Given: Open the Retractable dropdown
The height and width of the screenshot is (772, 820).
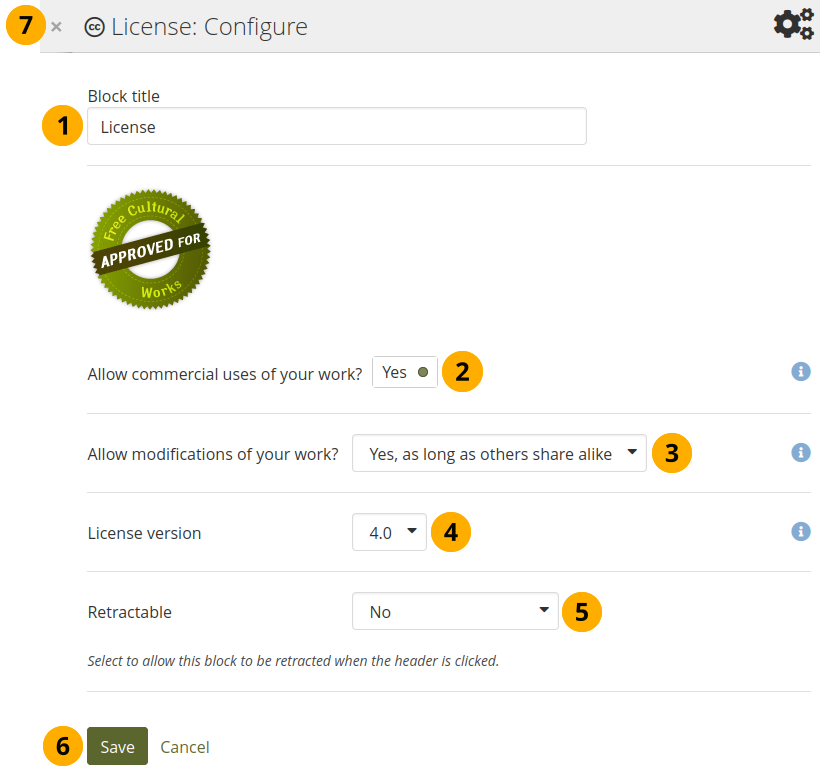Looking at the screenshot, I should pos(455,611).
